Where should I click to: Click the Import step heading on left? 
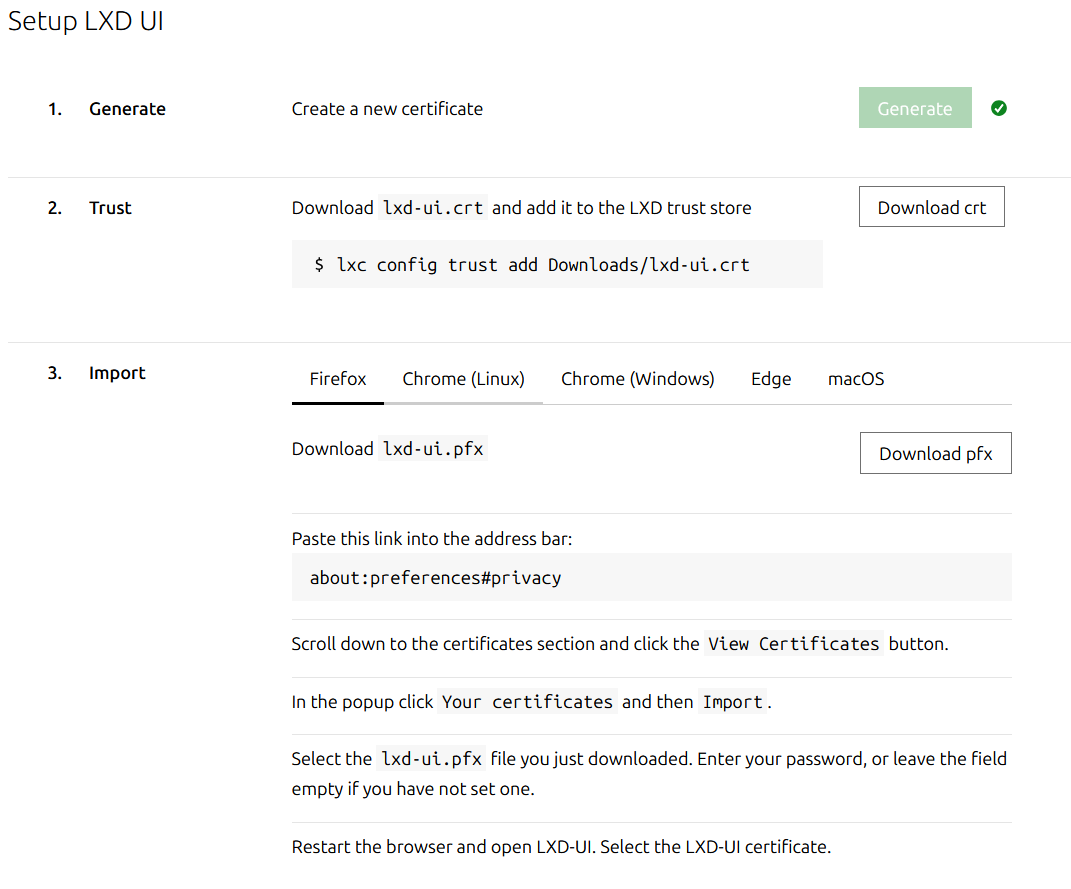tap(117, 373)
